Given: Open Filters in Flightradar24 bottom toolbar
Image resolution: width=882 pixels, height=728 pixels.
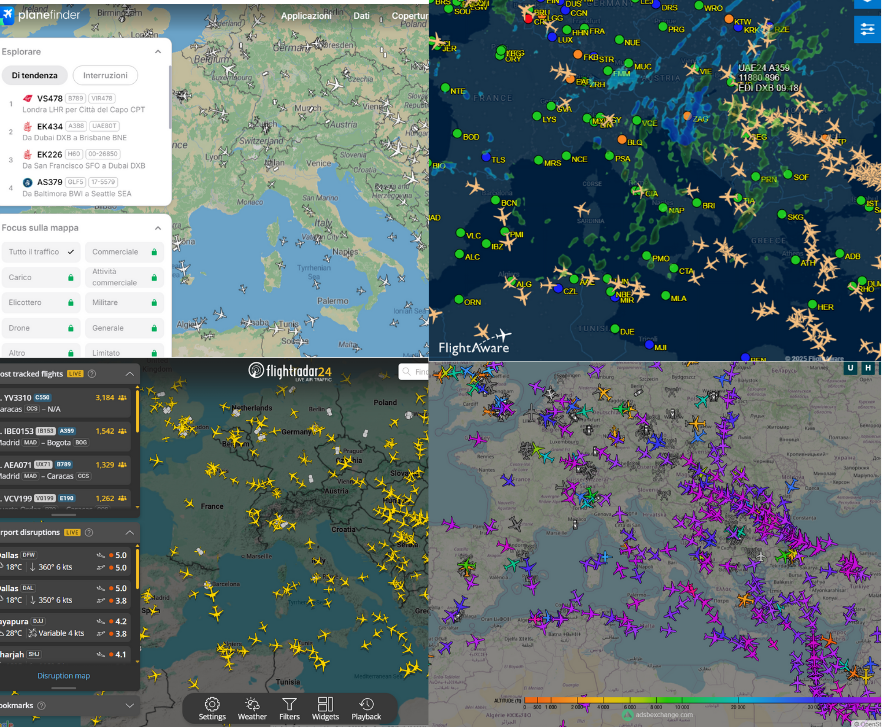Looking at the screenshot, I should click(x=289, y=709).
